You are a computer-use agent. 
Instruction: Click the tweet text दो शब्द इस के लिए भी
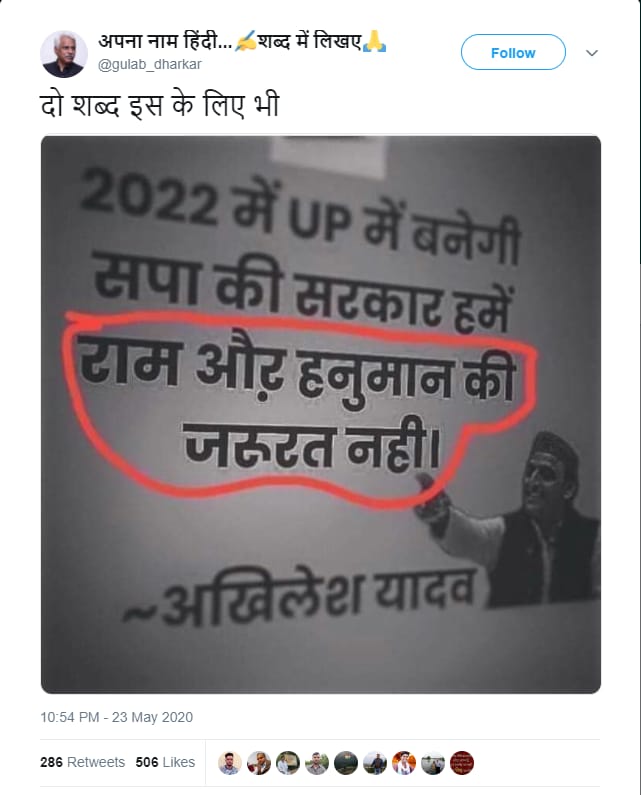(x=160, y=105)
